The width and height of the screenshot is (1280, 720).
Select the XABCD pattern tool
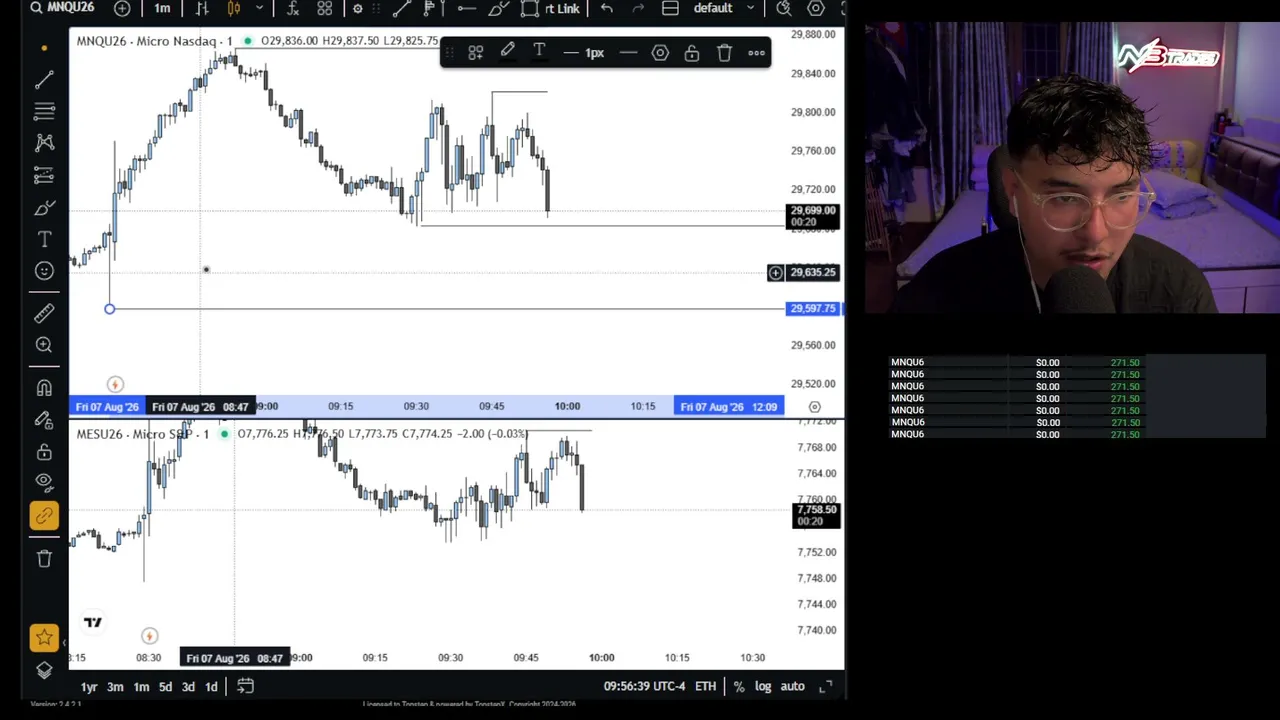point(44,143)
